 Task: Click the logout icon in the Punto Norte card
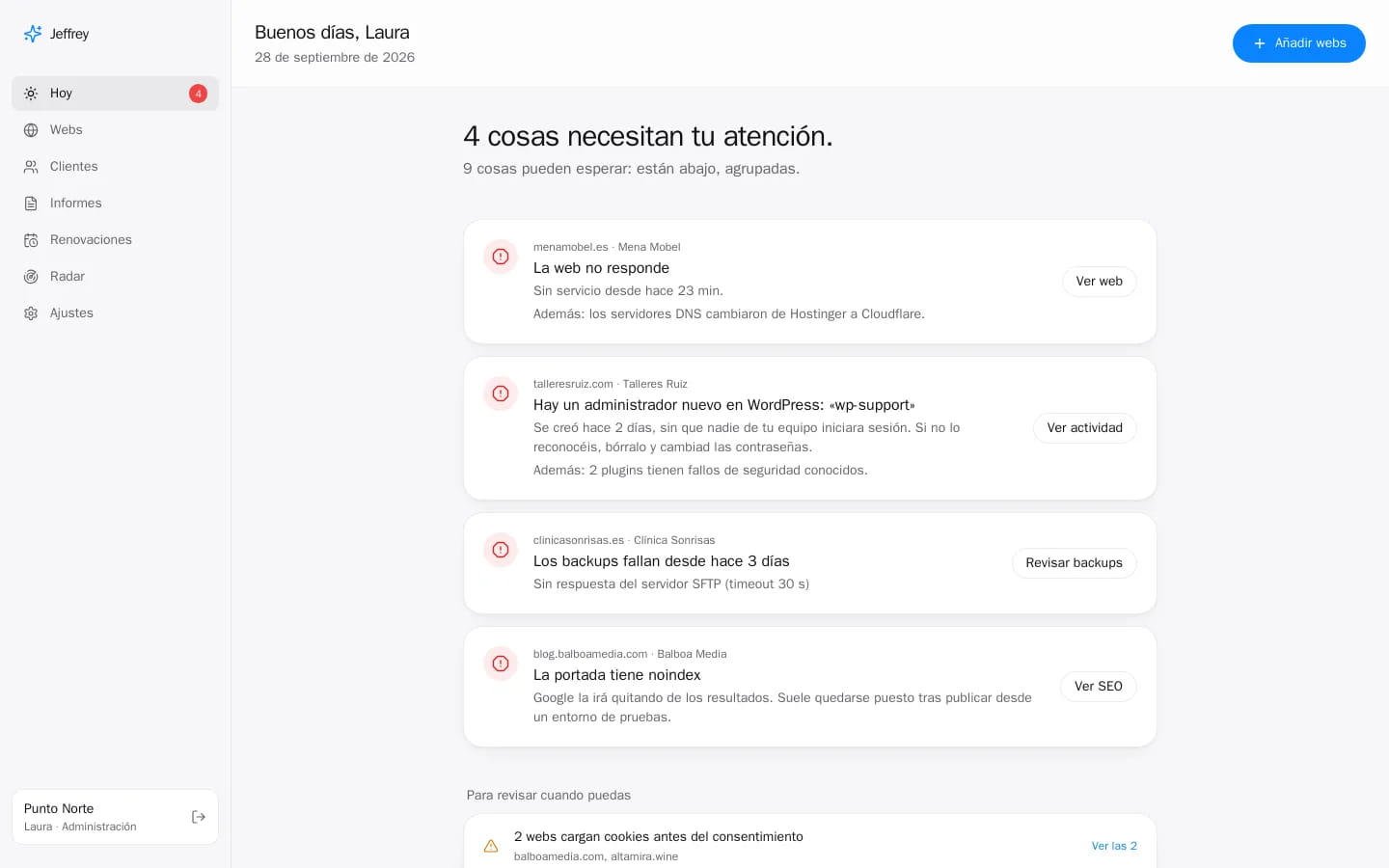click(x=199, y=817)
